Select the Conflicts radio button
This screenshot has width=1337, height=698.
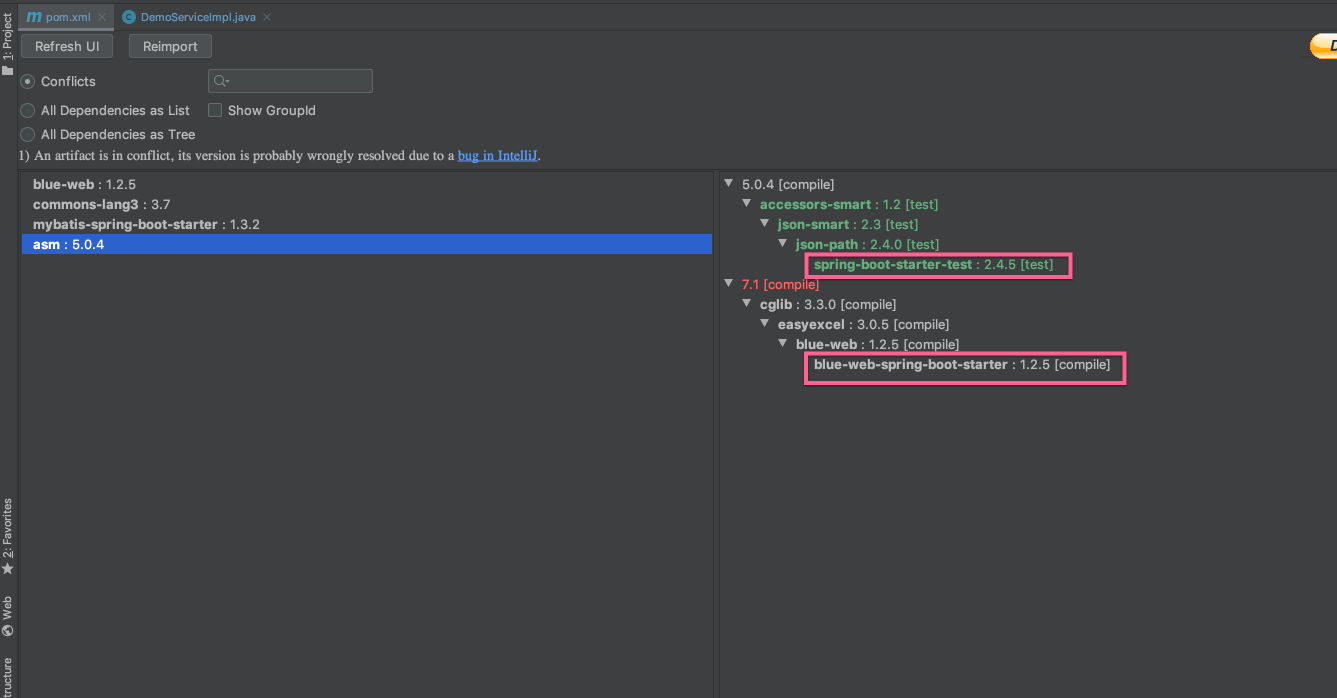pyautogui.click(x=28, y=81)
